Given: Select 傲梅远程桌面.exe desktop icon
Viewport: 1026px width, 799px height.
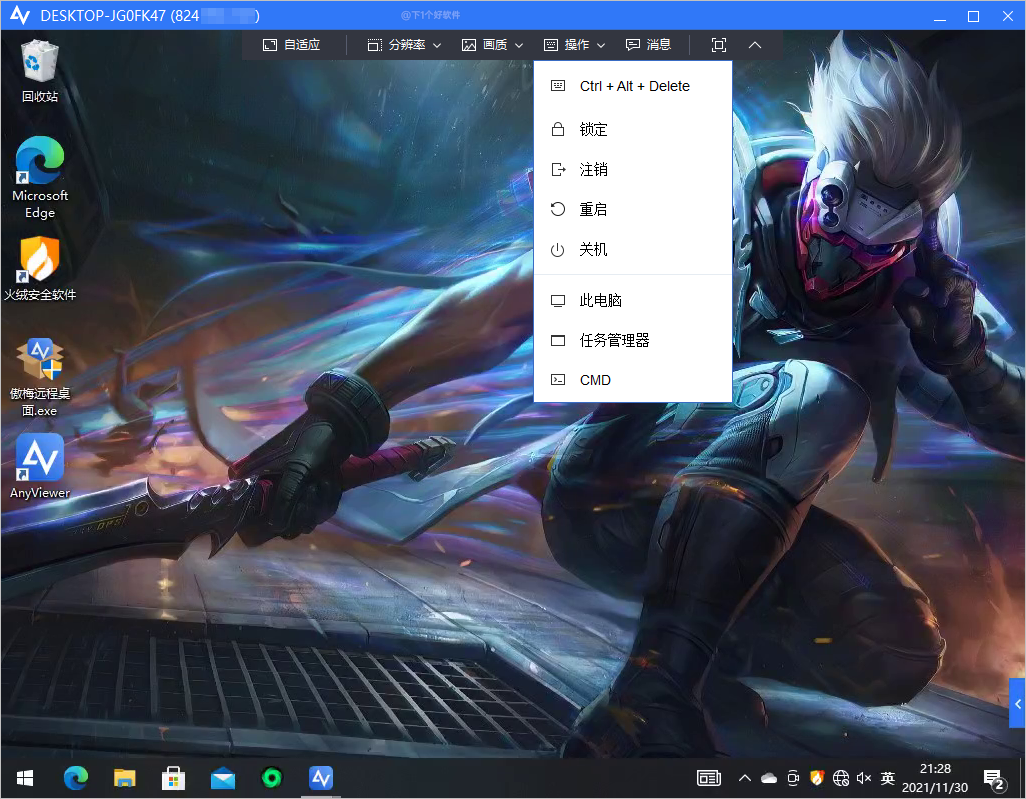Looking at the screenshot, I should coord(40,378).
